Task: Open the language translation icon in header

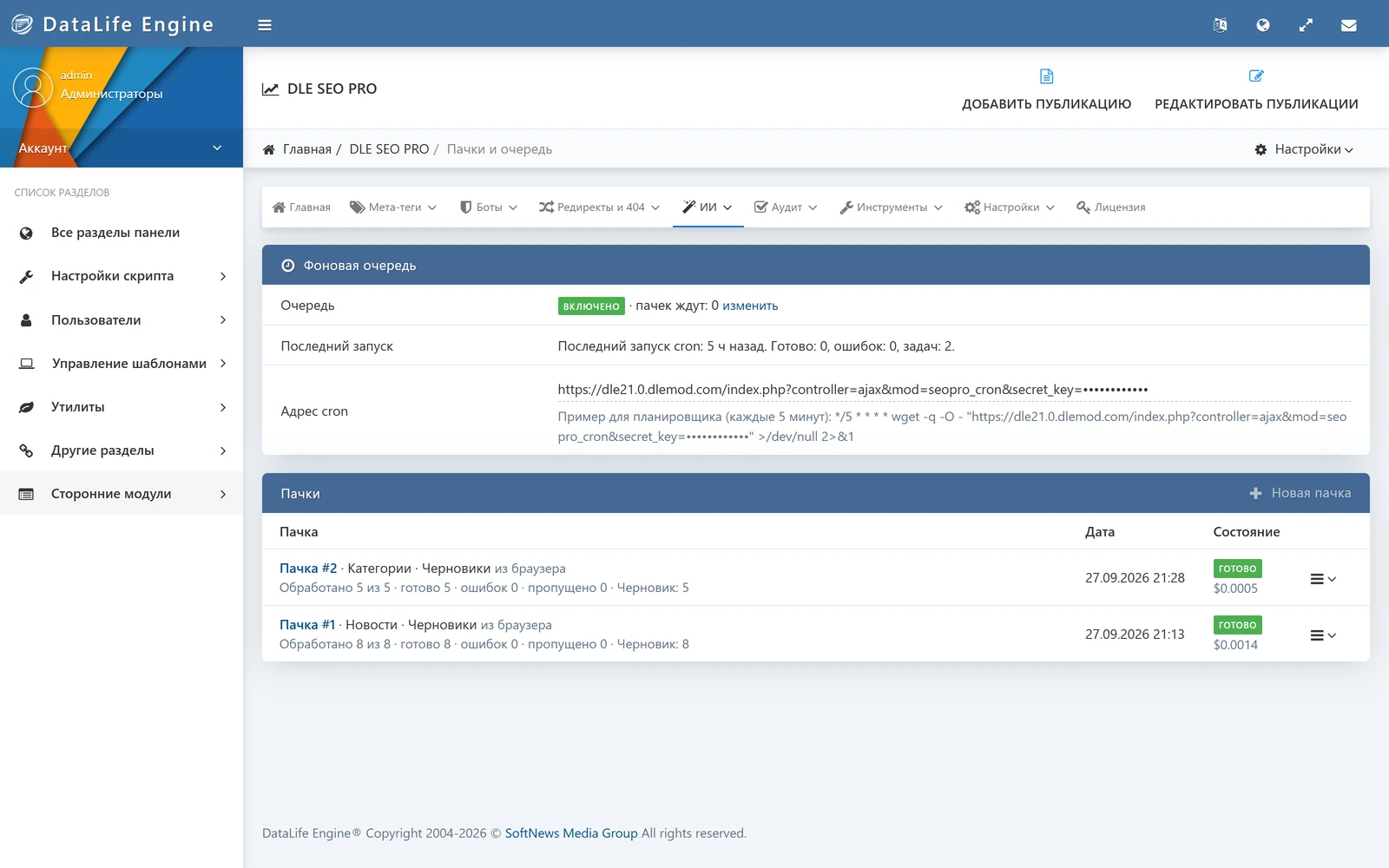Action: (1220, 25)
